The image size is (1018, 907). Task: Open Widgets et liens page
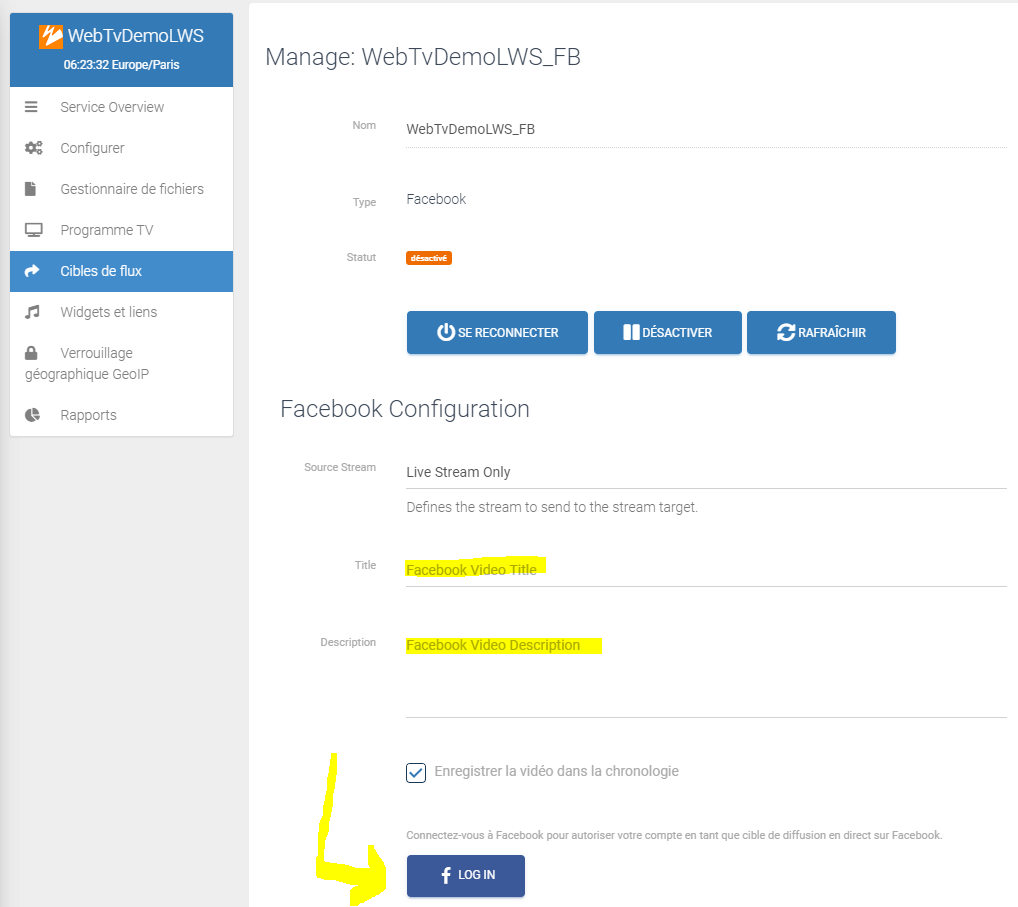pos(121,312)
